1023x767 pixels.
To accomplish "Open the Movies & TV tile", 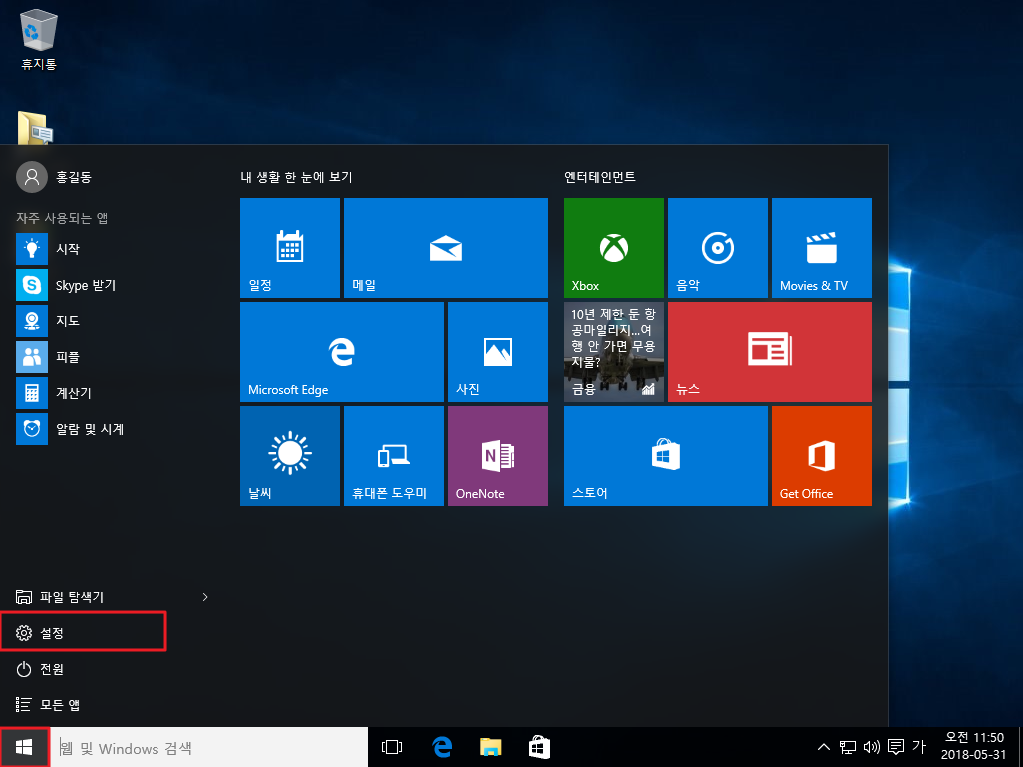I will click(x=822, y=248).
